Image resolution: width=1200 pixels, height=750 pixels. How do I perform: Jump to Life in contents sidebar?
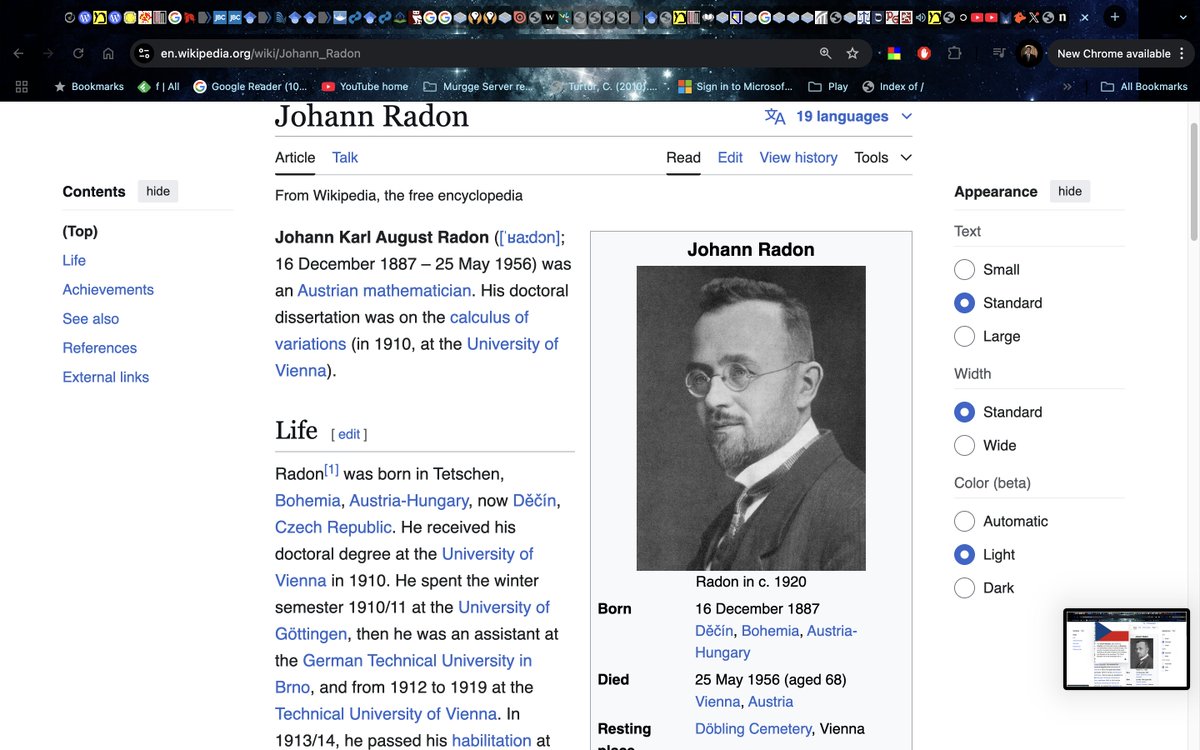[x=74, y=260]
